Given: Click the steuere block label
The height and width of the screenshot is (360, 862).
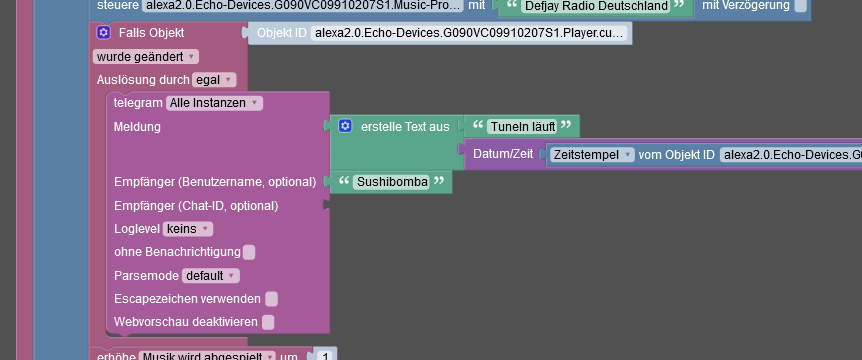Looking at the screenshot, I should (x=117, y=5).
